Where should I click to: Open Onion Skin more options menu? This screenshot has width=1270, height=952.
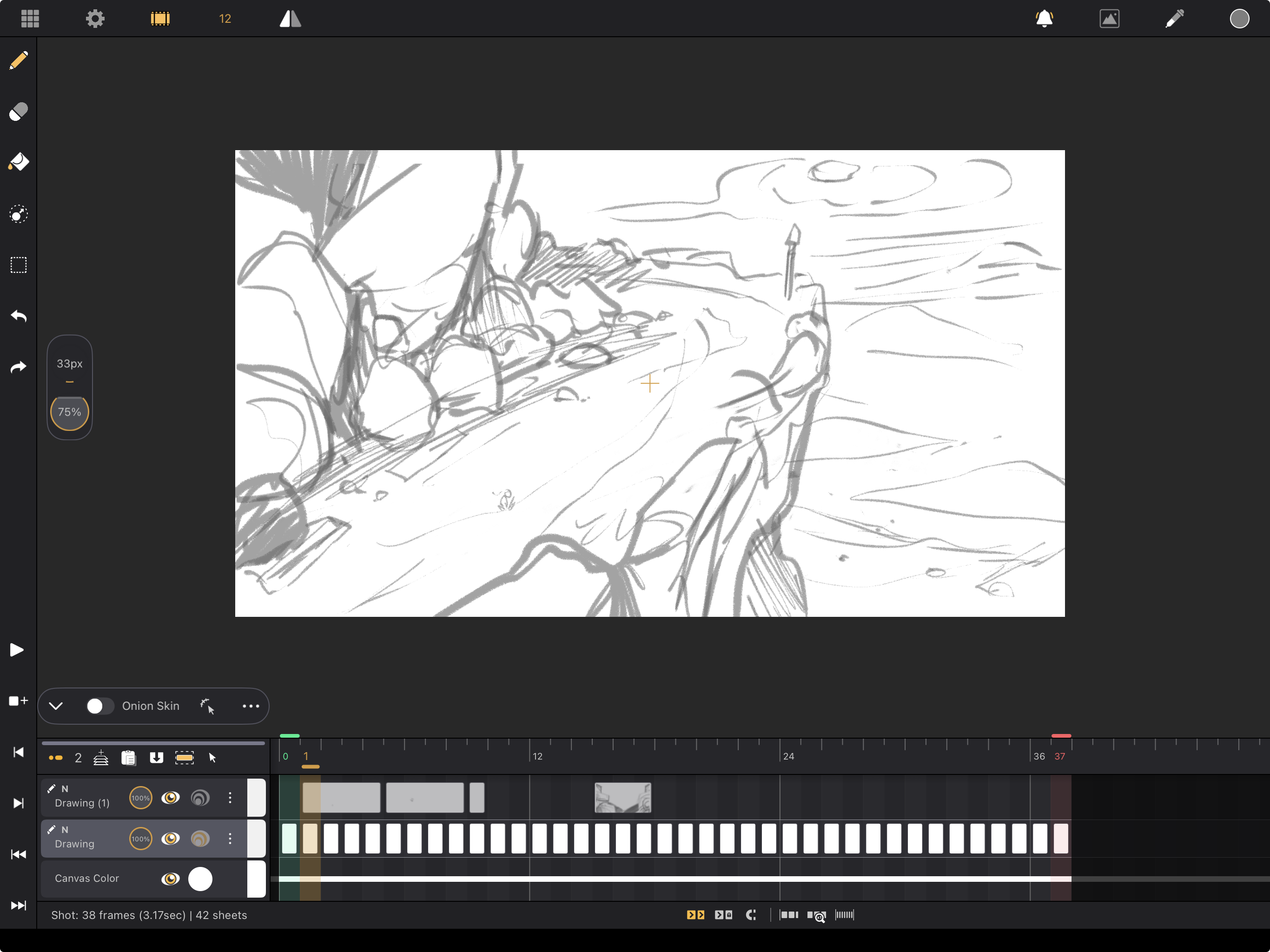(251, 706)
